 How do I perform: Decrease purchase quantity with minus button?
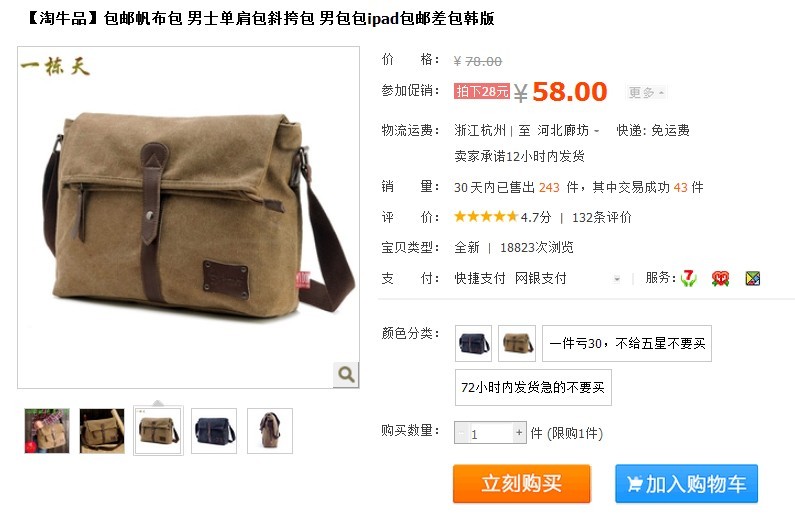(461, 433)
